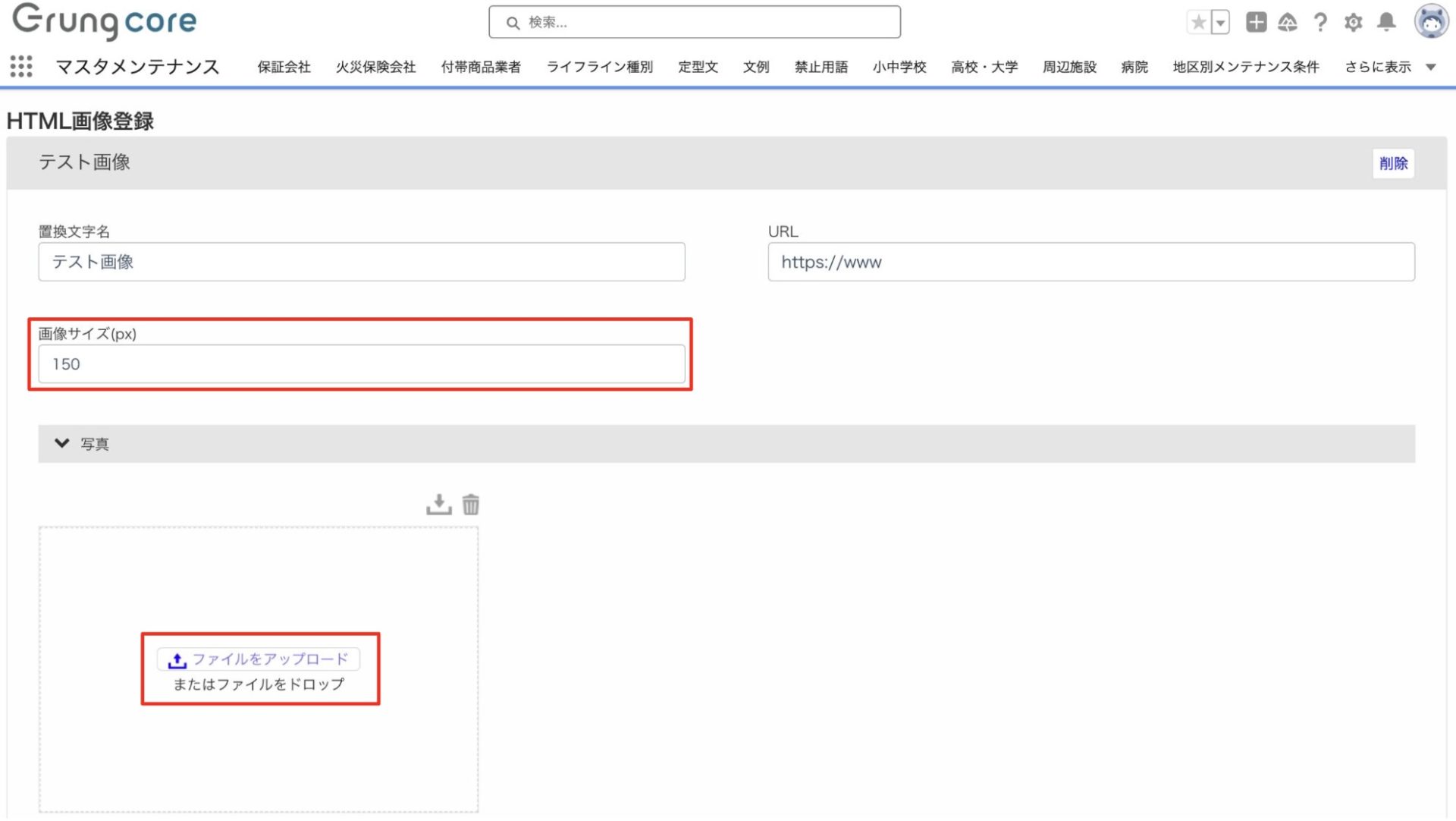Click the favorites star icon
This screenshot has height=821, width=1456.
(x=1198, y=23)
